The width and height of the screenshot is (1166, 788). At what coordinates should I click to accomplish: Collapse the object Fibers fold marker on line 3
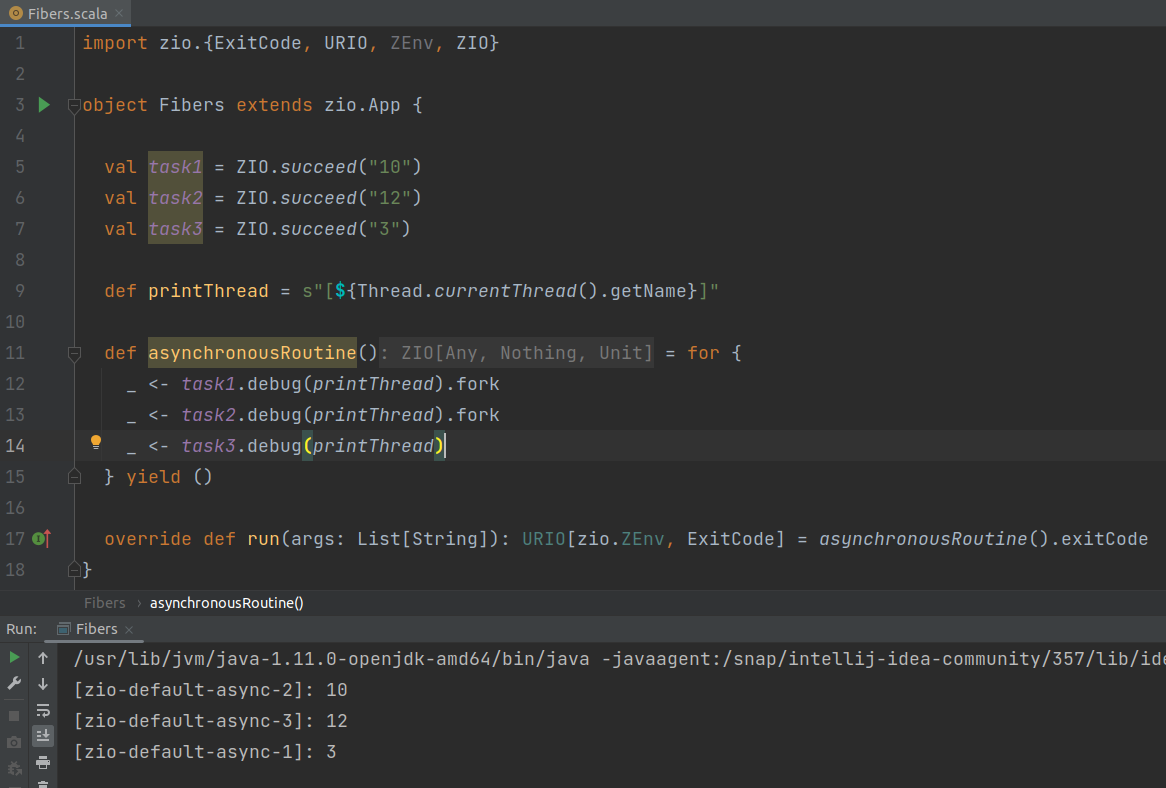74,105
